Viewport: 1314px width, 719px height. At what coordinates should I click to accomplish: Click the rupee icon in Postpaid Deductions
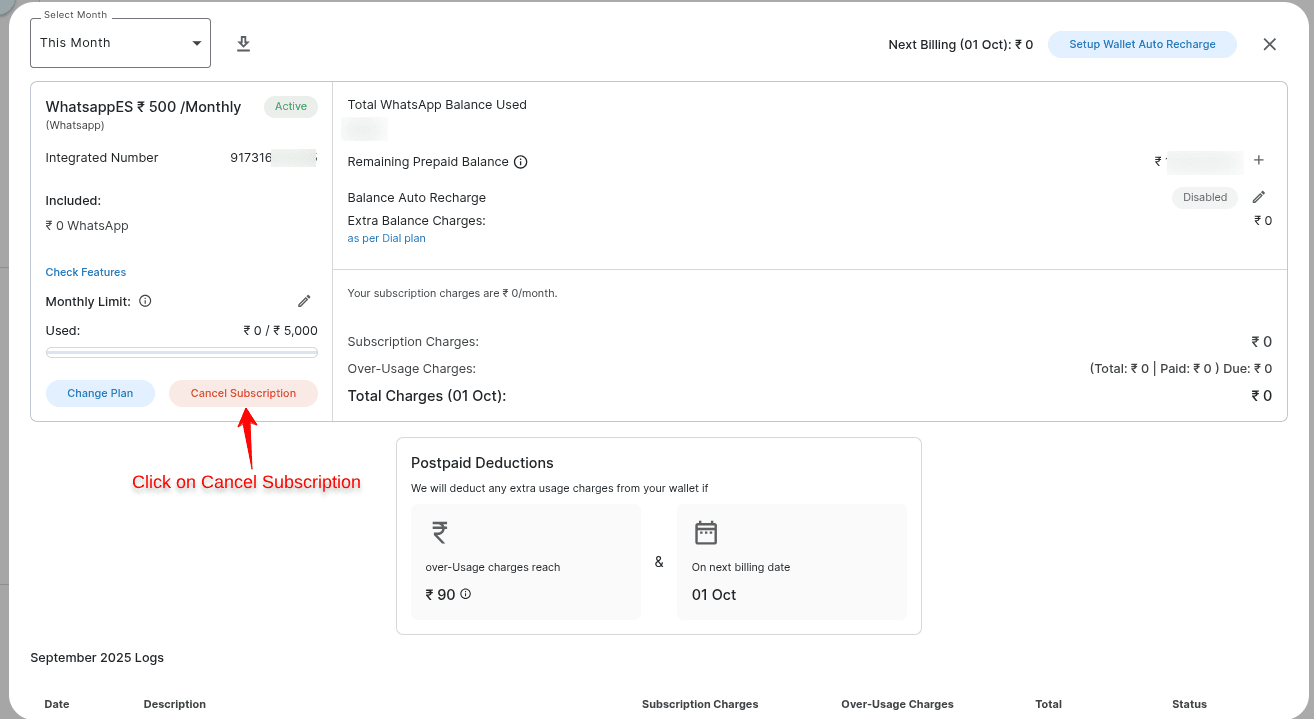[439, 532]
